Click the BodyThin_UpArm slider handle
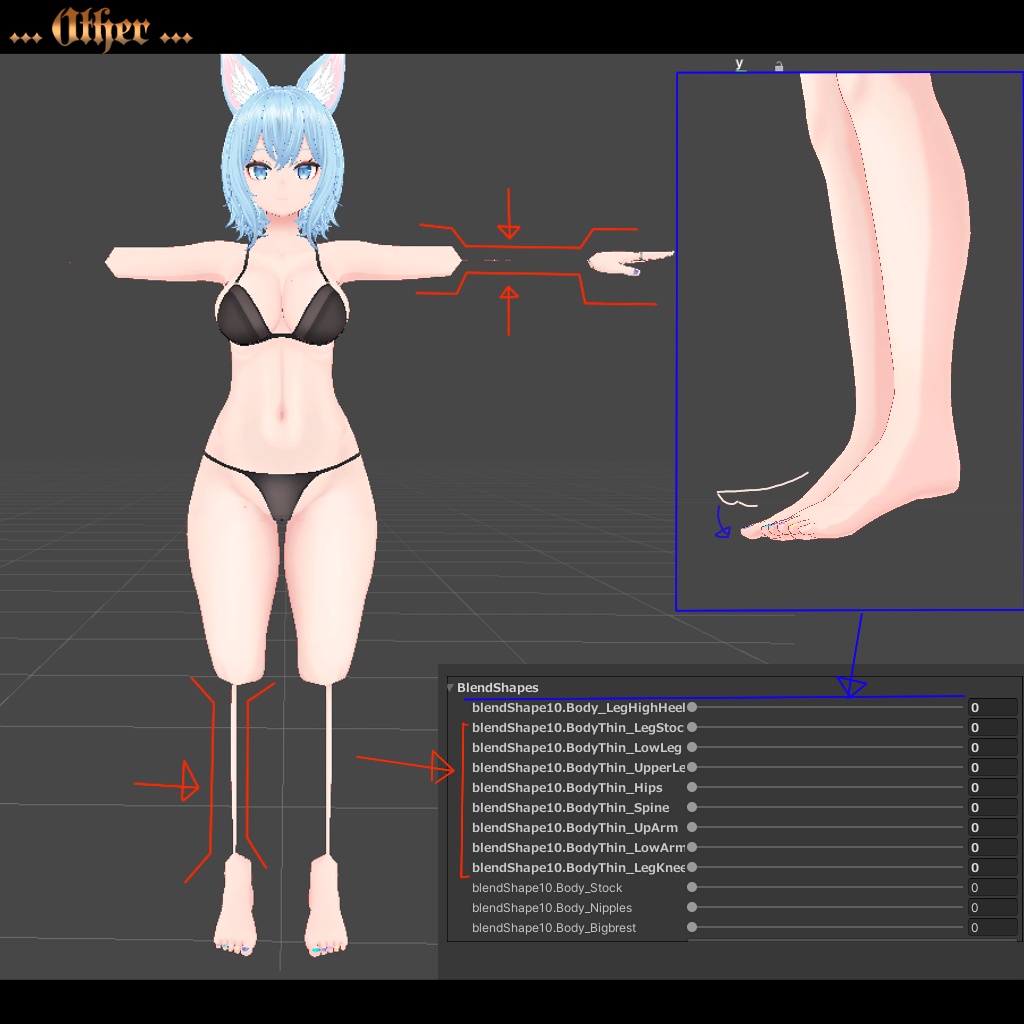 pyautogui.click(x=691, y=827)
